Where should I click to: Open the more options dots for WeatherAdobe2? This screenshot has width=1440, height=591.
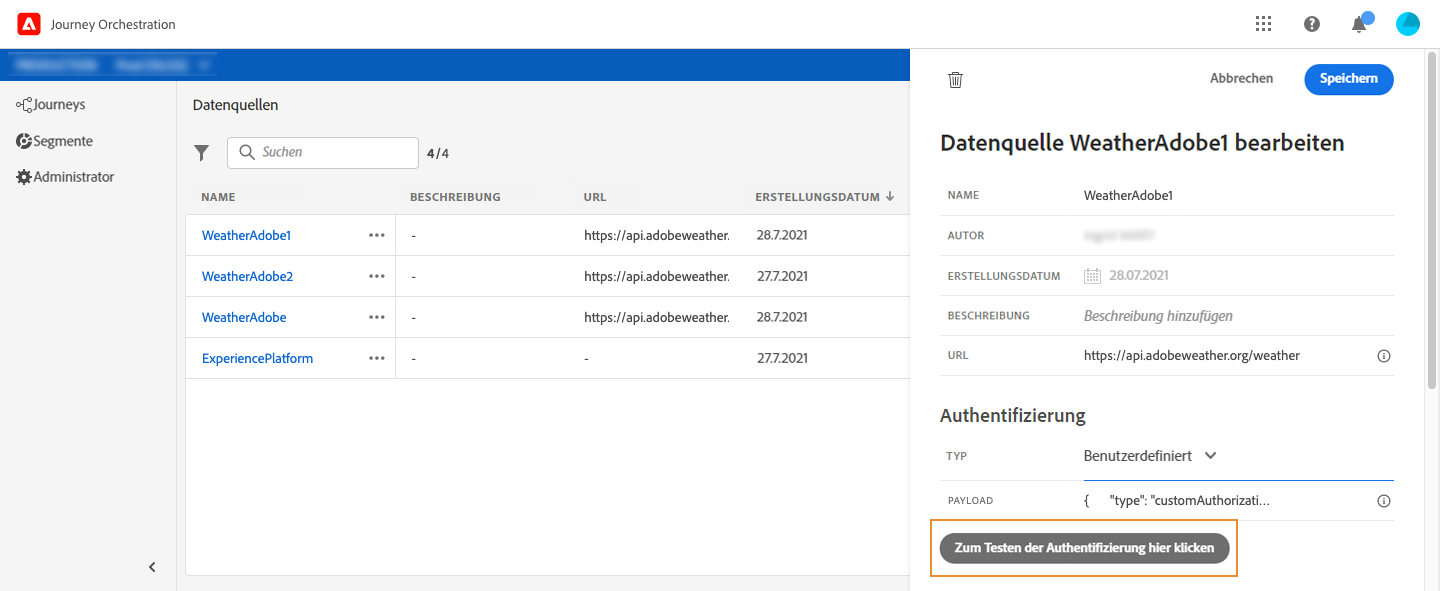click(377, 276)
